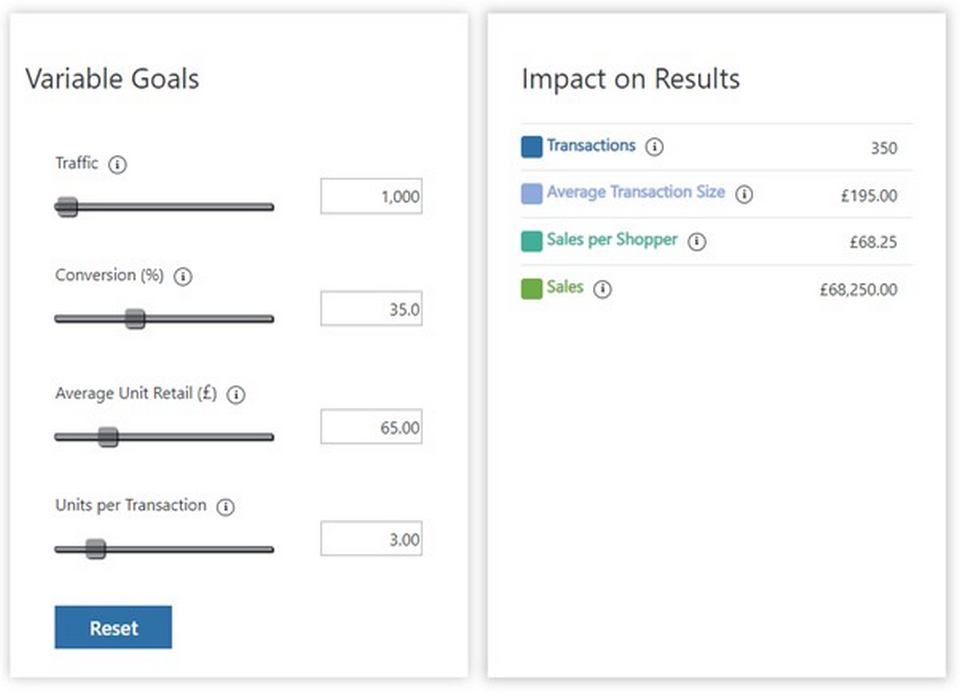Select the Average Unit Retail field showing 65.00

pos(371,426)
